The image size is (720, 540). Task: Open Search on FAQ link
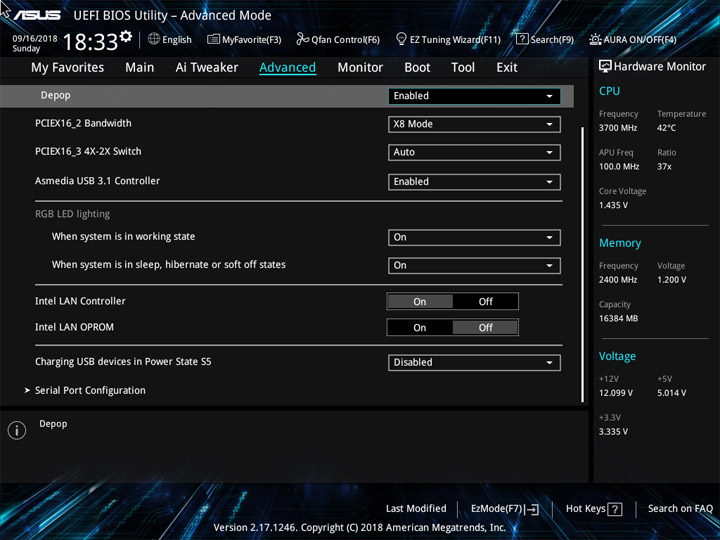click(x=680, y=509)
